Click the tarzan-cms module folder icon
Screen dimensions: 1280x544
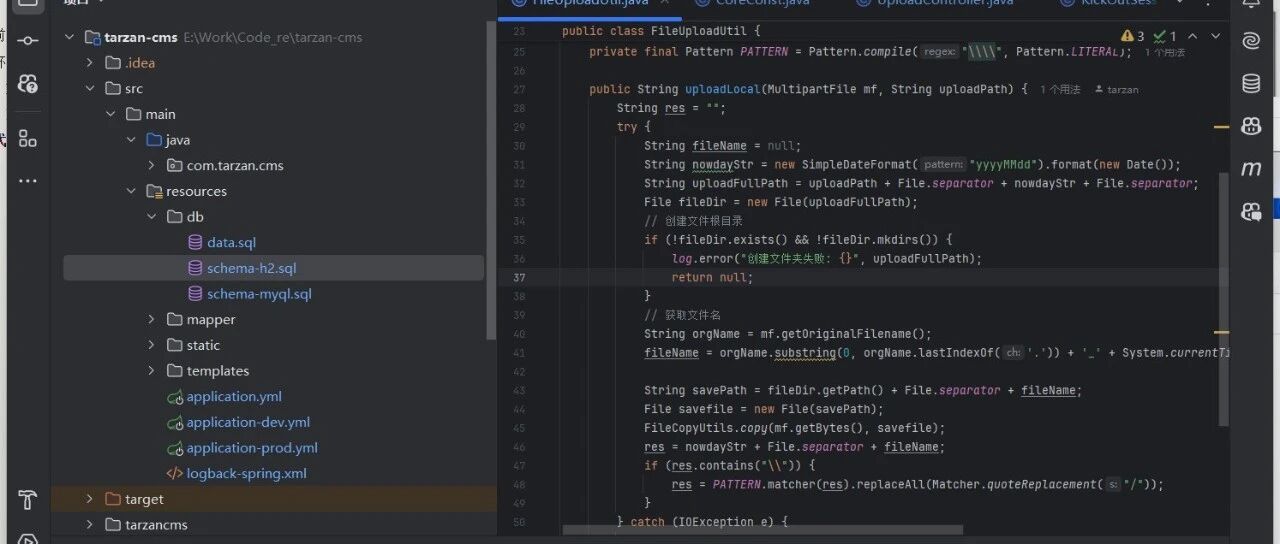(93, 38)
